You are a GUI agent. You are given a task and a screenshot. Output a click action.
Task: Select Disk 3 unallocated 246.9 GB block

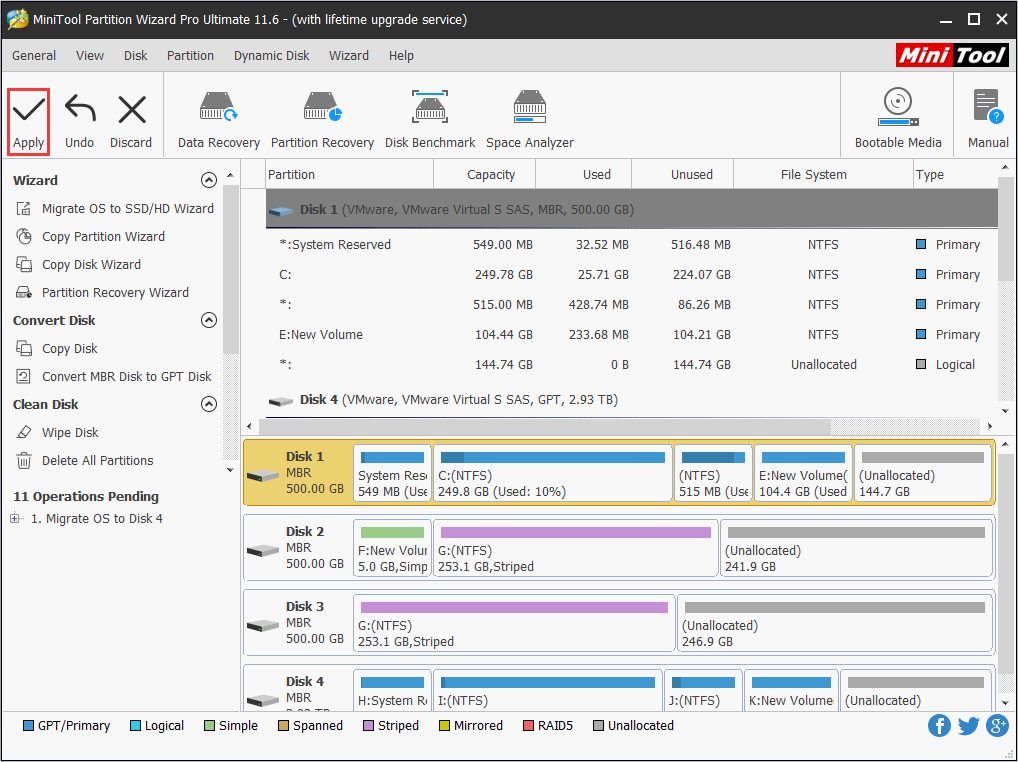835,623
